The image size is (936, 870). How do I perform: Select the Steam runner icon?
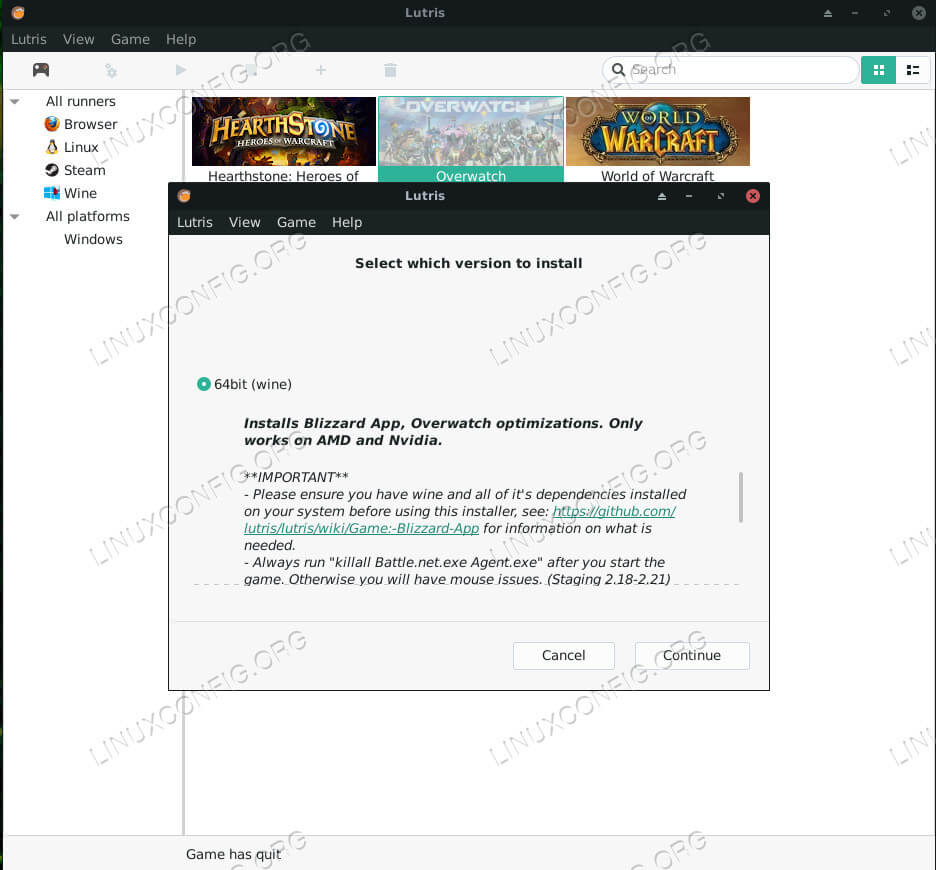[52, 170]
